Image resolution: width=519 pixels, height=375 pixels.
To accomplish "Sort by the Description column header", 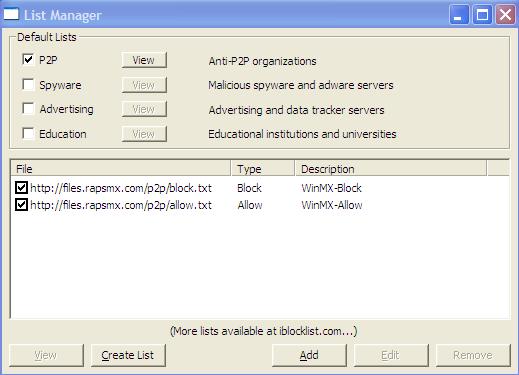I will (391, 169).
